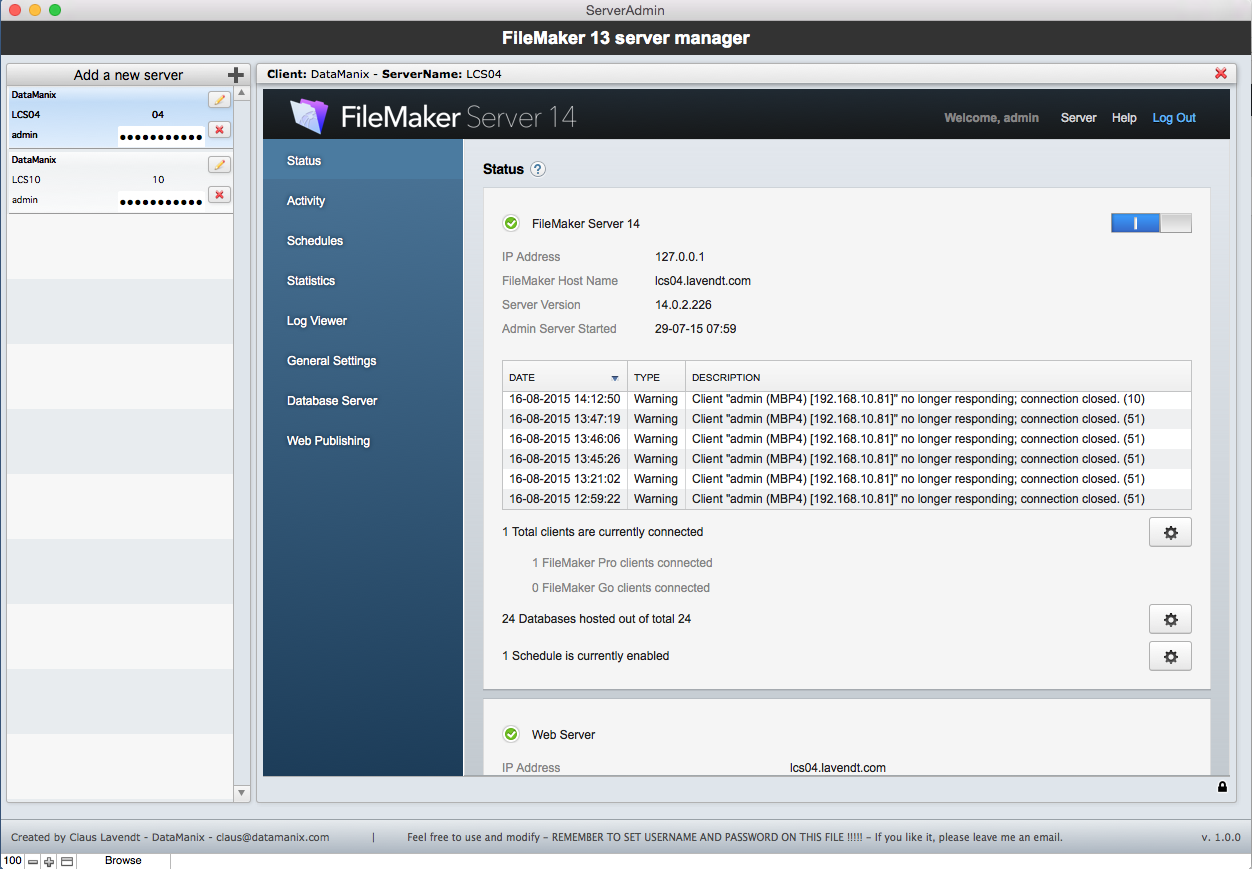1252x869 pixels.
Task: Click the Server link in header
Action: [1078, 117]
